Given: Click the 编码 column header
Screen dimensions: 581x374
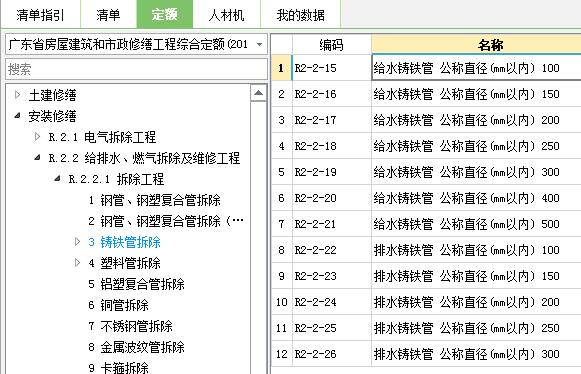Looking at the screenshot, I should click(x=332, y=44).
